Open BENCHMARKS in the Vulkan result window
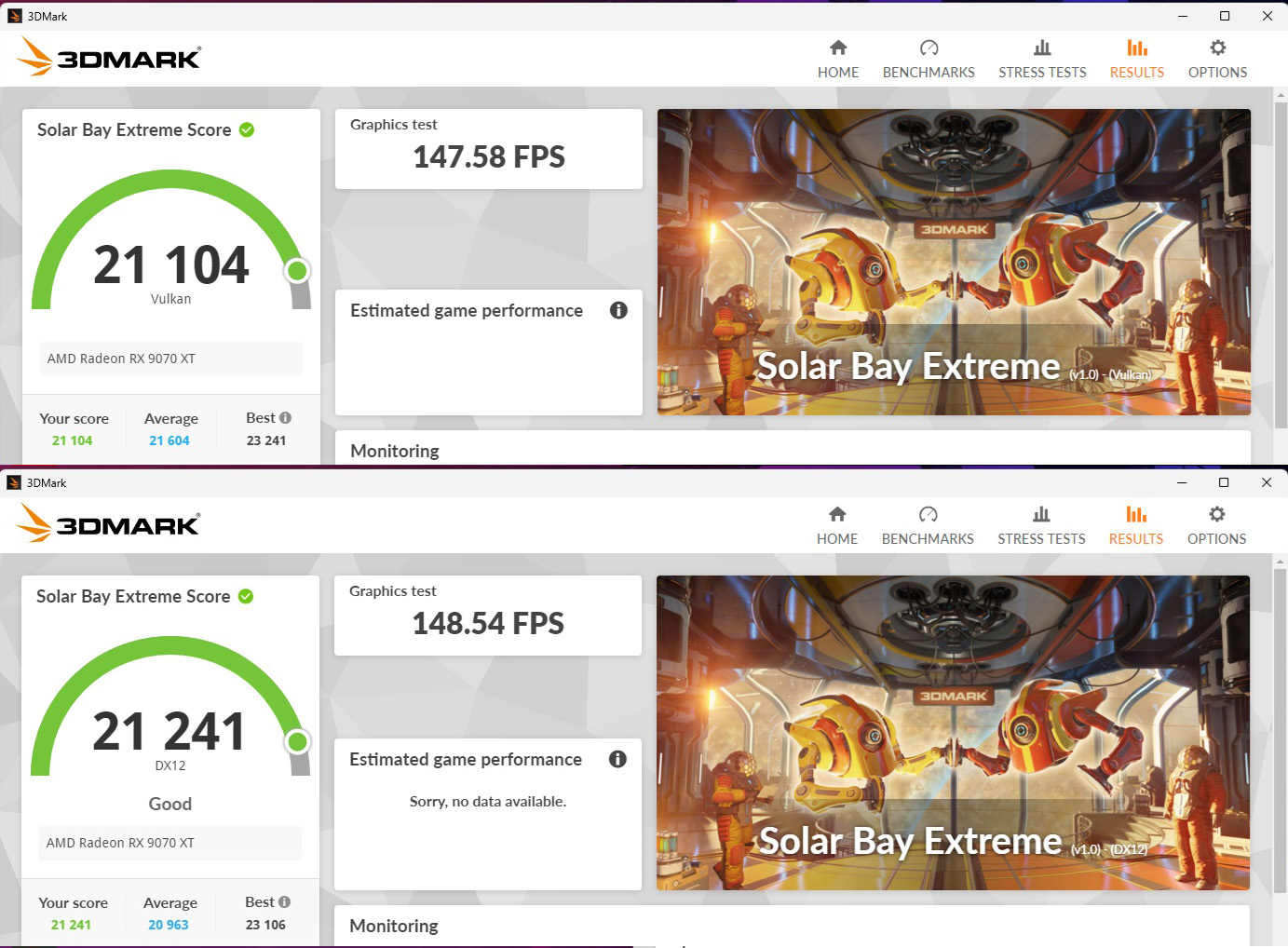 tap(929, 59)
